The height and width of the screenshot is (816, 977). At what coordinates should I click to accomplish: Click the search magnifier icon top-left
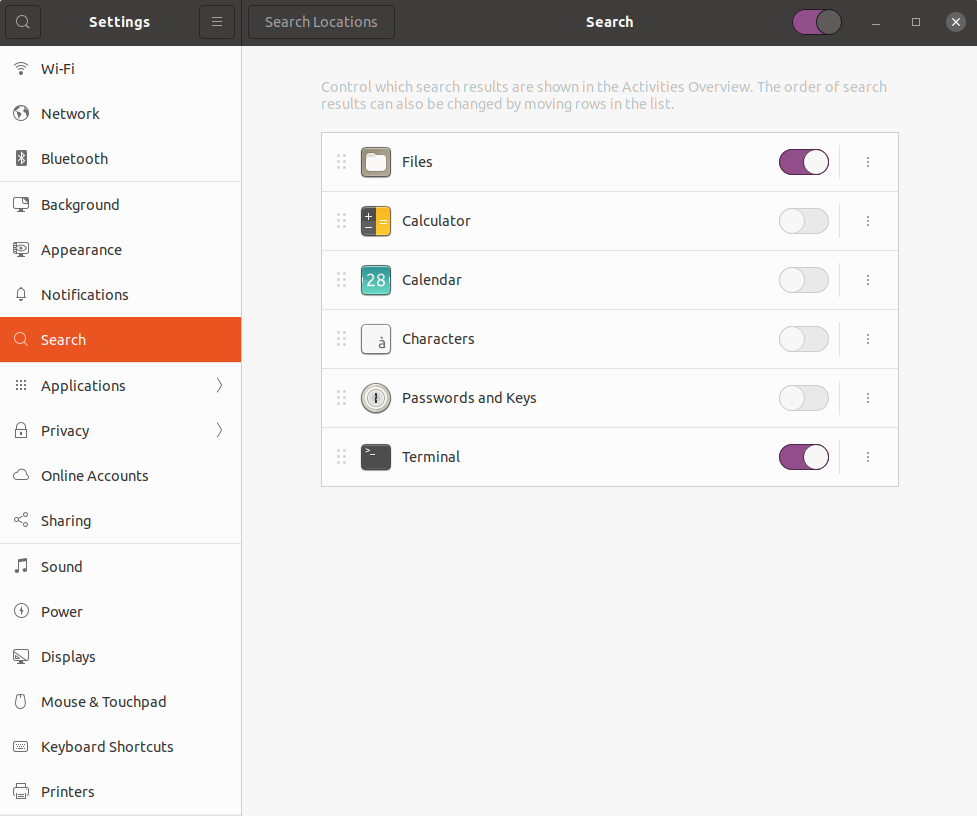point(22,21)
